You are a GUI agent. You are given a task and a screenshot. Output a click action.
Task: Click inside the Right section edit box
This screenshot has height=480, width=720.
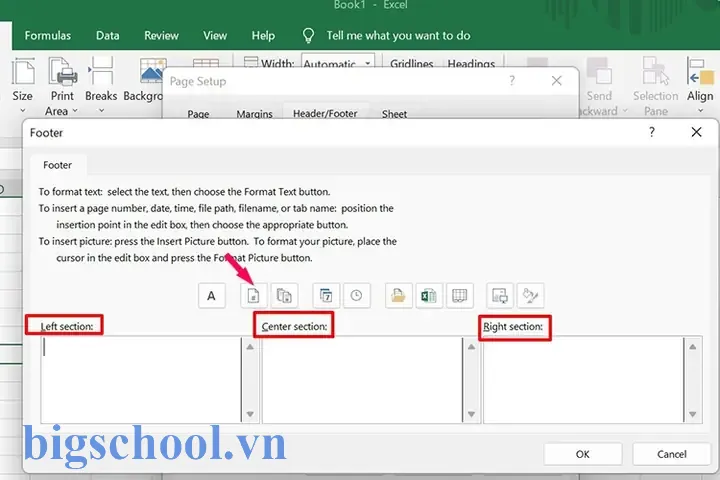pyautogui.click(x=583, y=379)
